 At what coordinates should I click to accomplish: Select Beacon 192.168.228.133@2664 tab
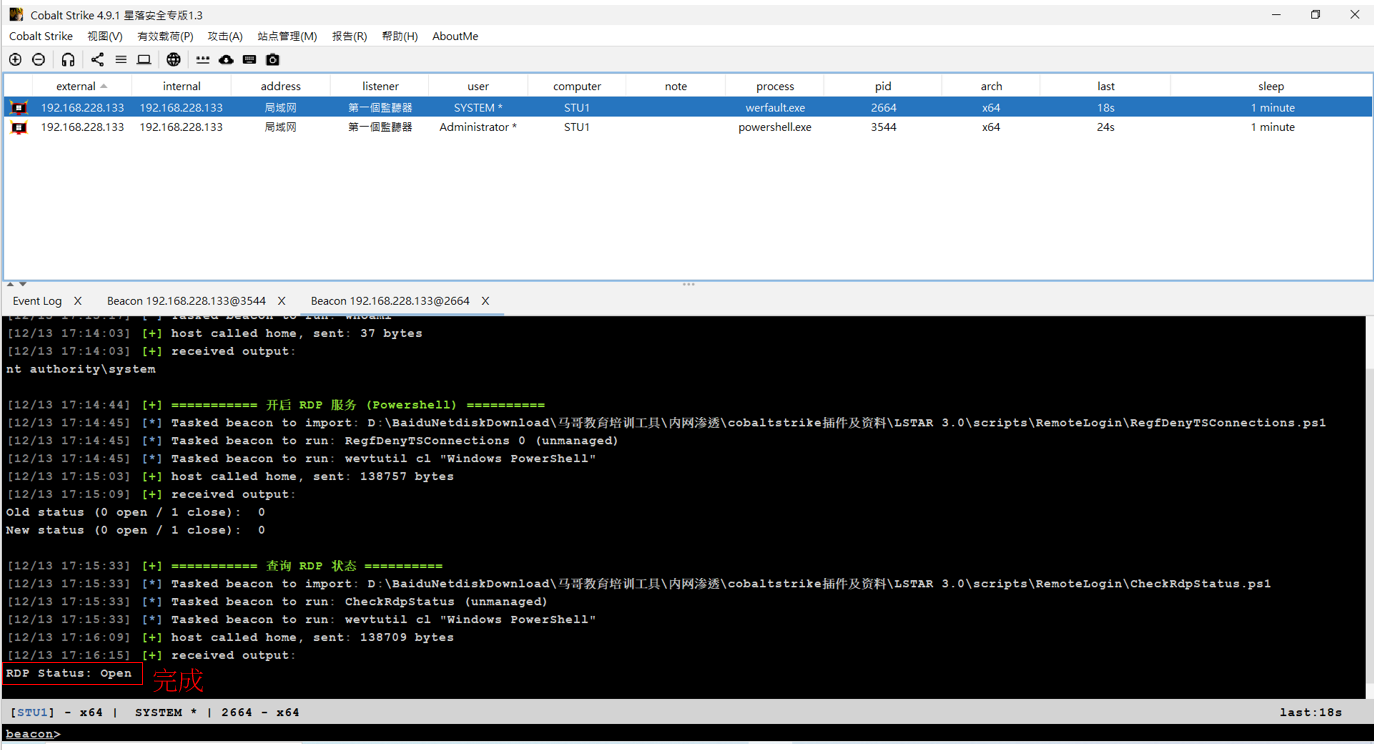390,301
